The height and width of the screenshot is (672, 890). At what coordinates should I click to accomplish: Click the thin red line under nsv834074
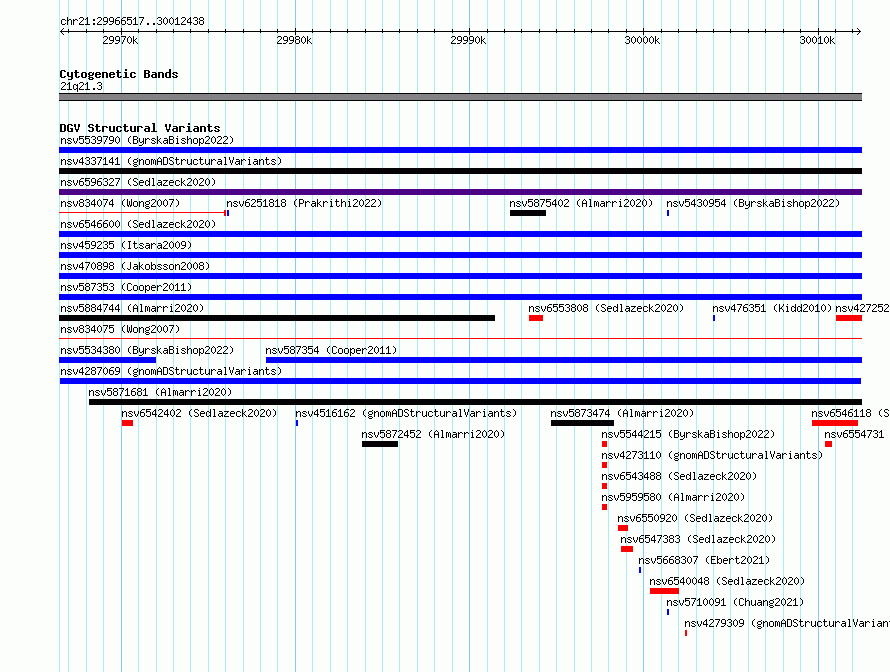[x=142, y=213]
